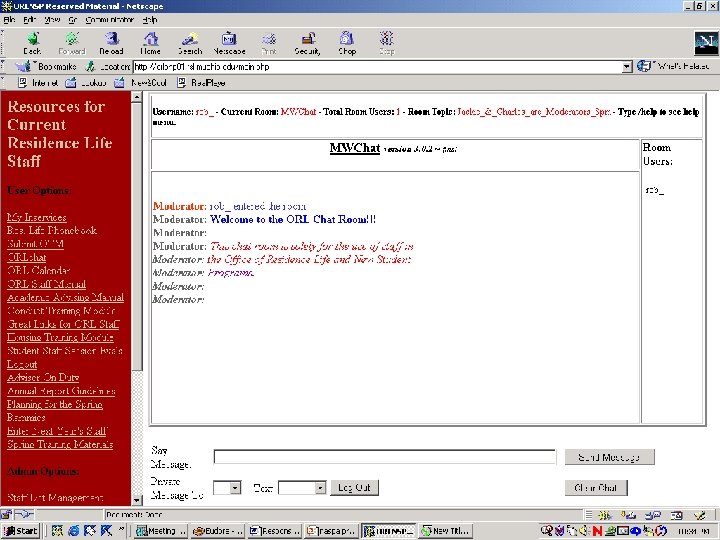Switch to the New Title taskbar window

click(x=445, y=531)
